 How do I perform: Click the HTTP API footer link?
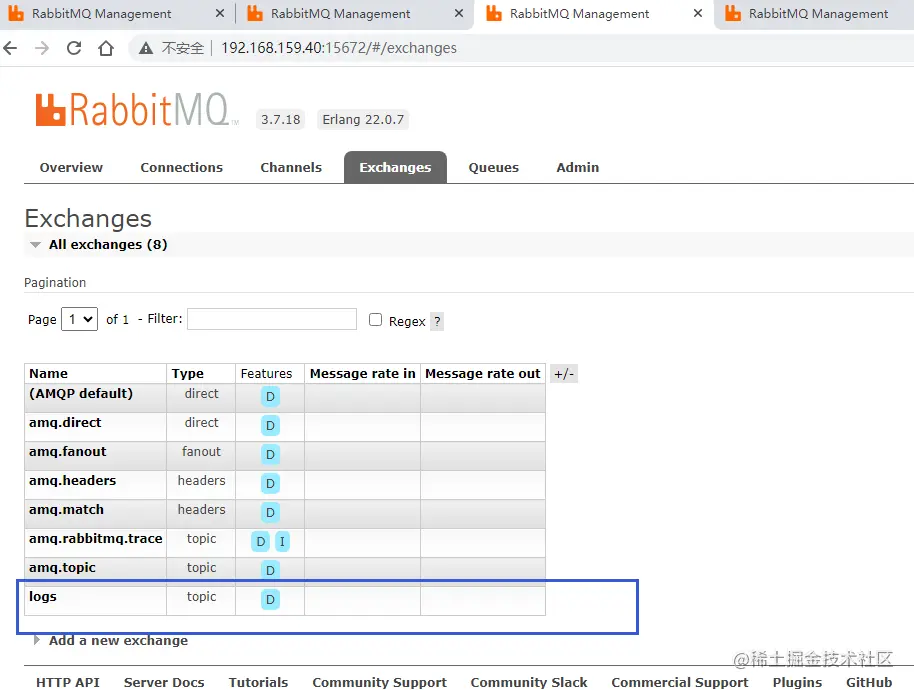pyautogui.click(x=68, y=682)
